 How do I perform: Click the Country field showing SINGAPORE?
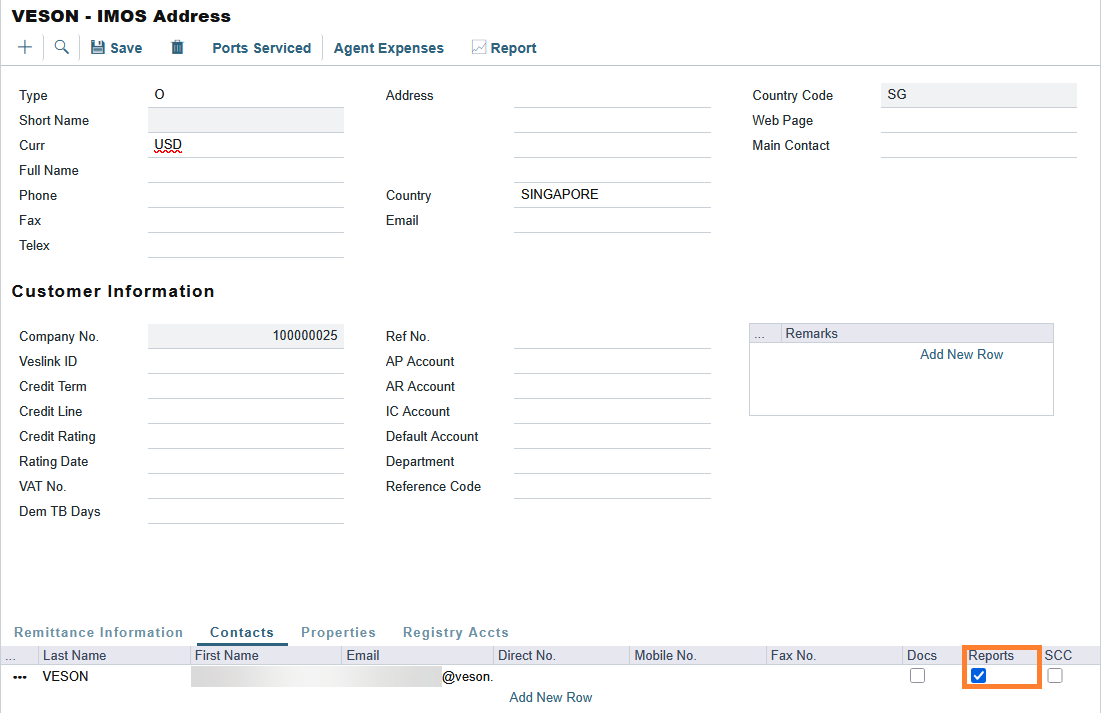612,195
